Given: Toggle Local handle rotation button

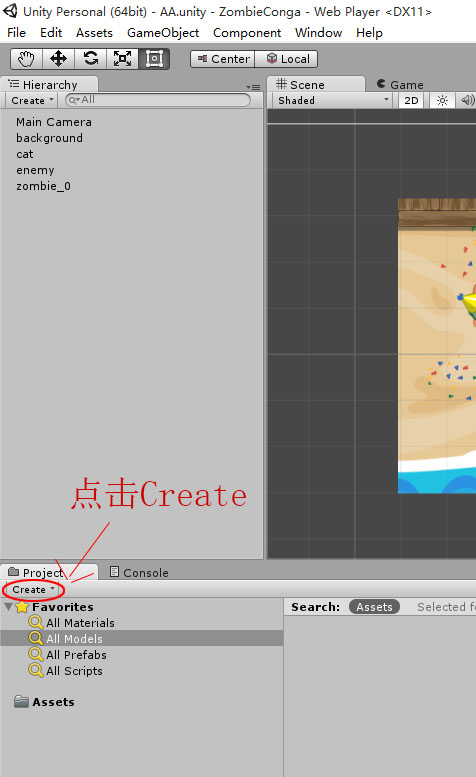Looking at the screenshot, I should pos(286,59).
